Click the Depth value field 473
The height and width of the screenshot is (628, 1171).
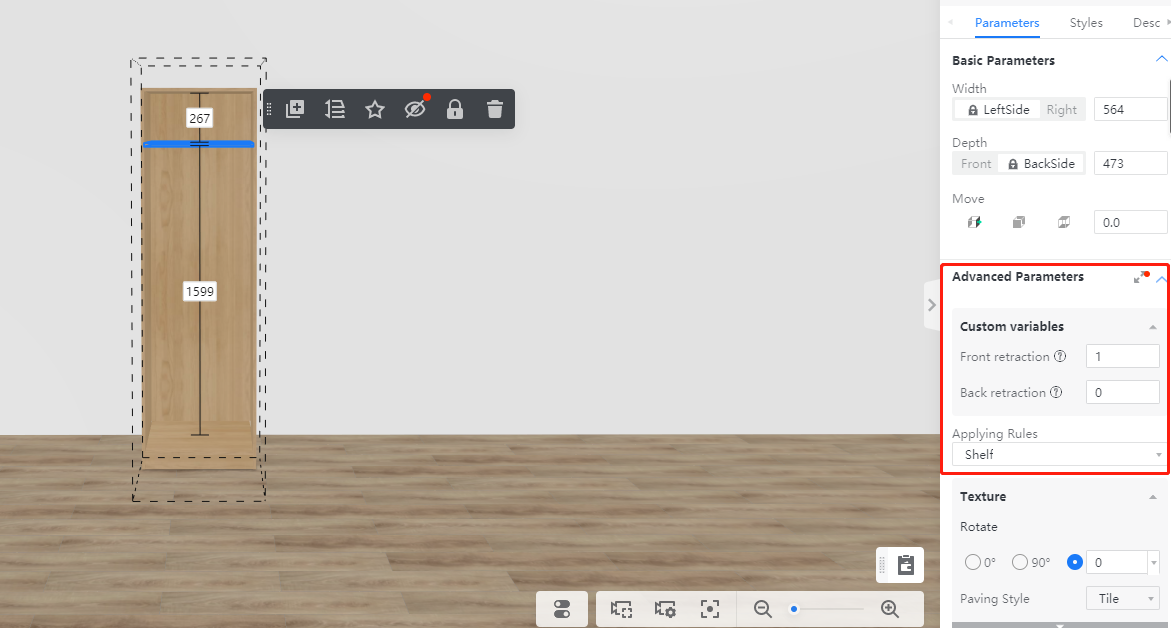pyautogui.click(x=1130, y=164)
